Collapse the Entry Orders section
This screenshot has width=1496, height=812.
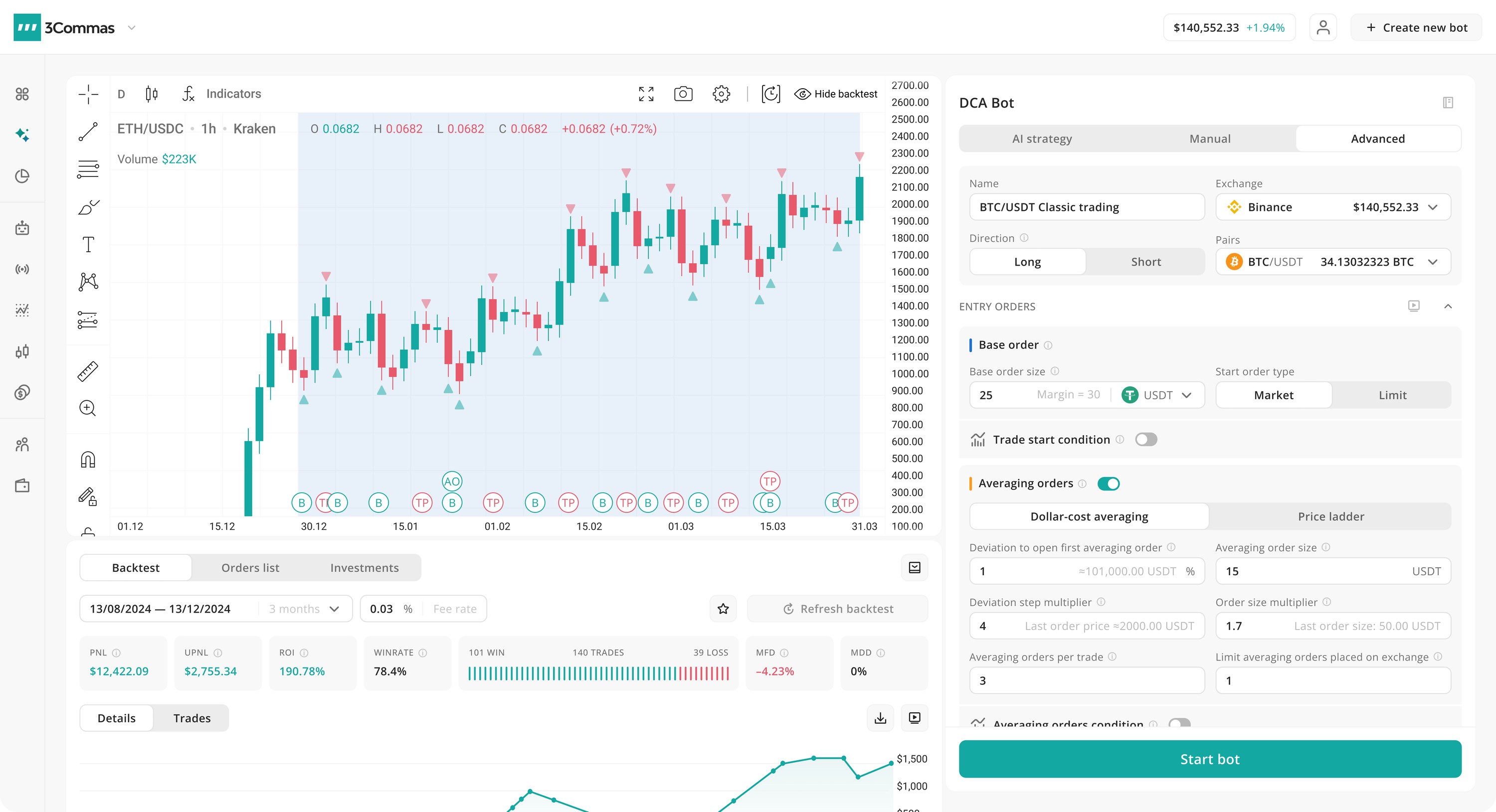[1449, 307]
